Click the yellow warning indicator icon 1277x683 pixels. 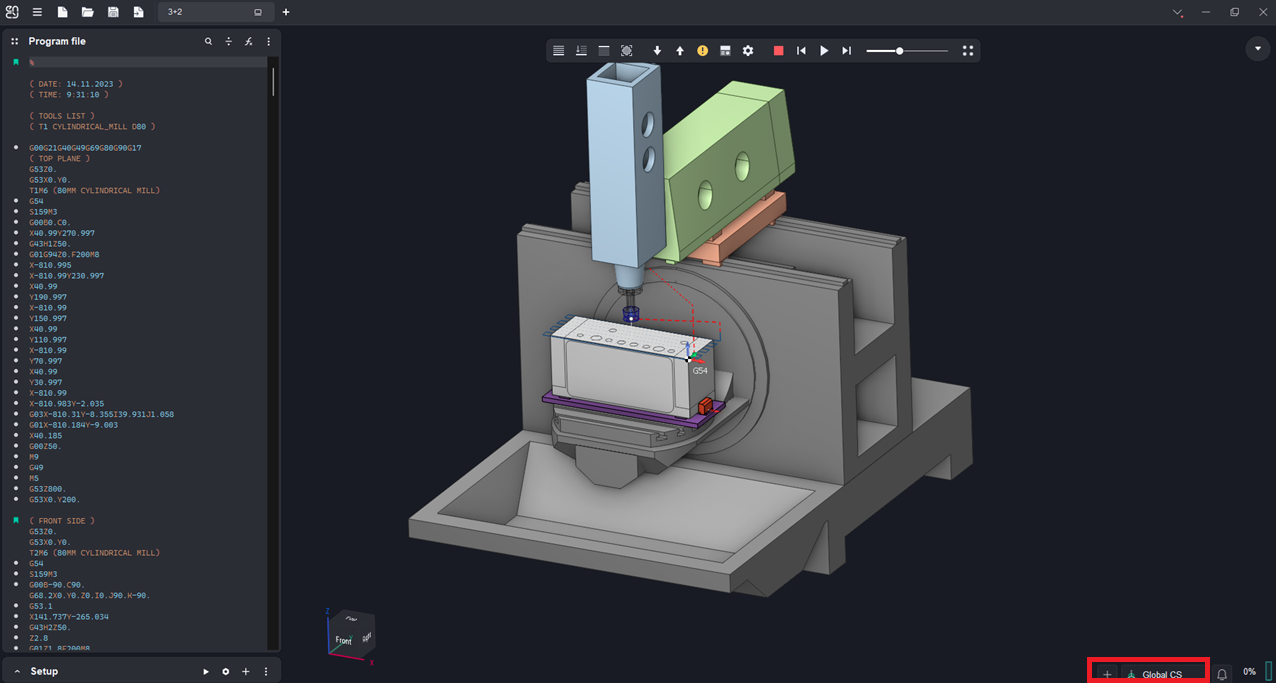click(702, 51)
